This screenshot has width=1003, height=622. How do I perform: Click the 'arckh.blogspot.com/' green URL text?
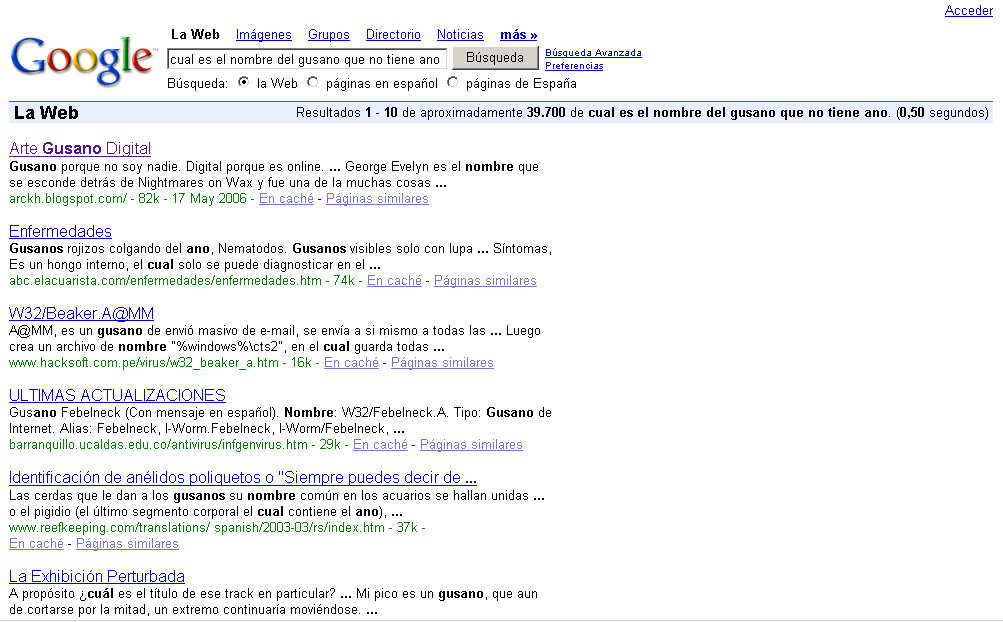tap(68, 198)
